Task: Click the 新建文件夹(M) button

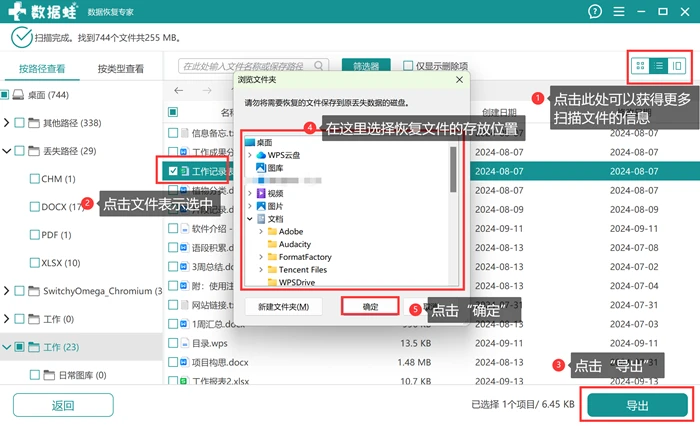Action: click(x=283, y=307)
